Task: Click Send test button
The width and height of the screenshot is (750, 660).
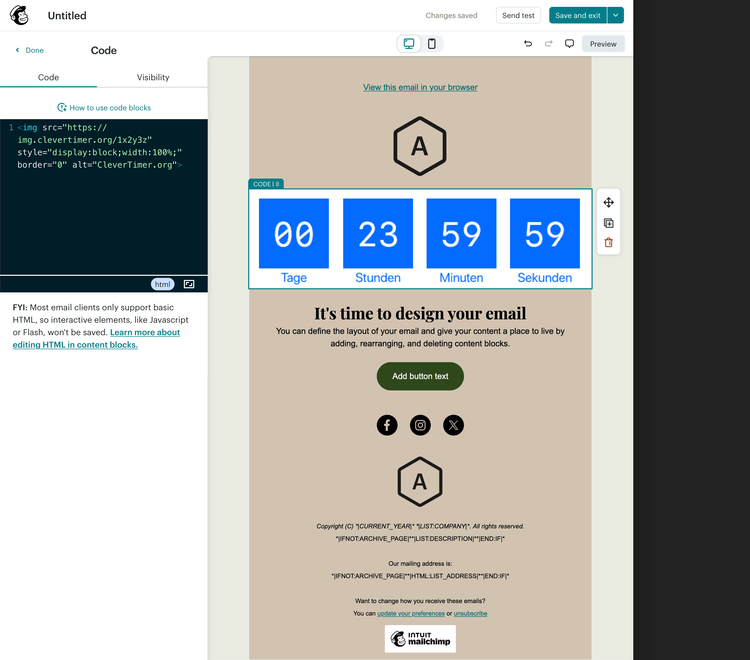Action: pos(518,15)
